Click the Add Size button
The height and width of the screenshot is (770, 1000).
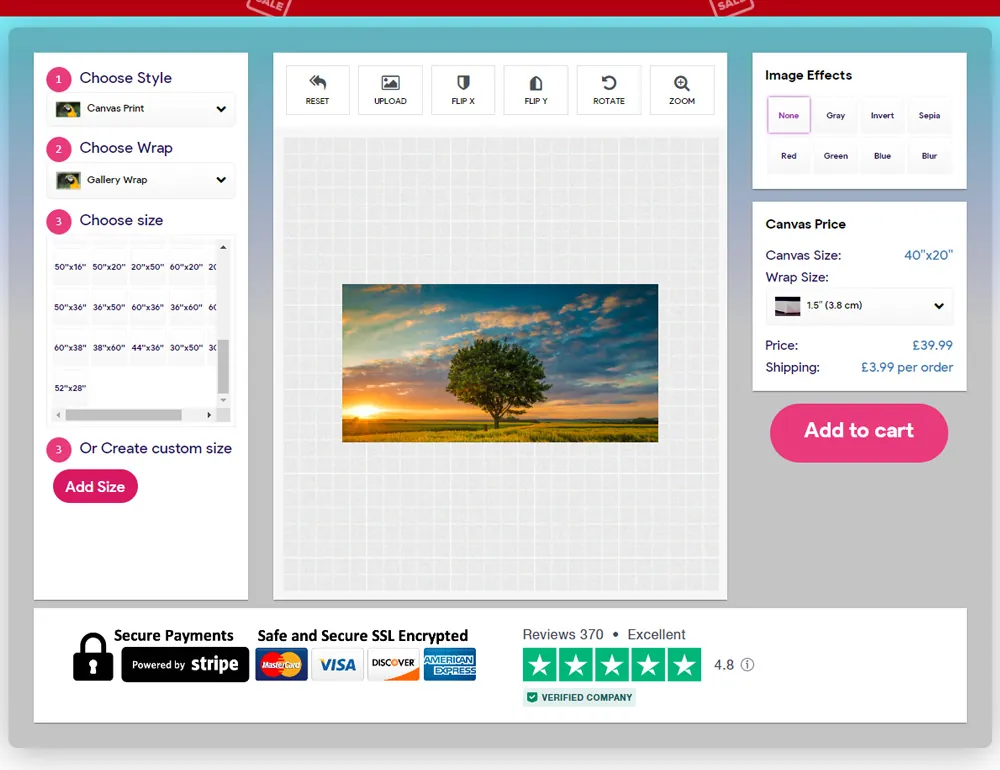(95, 487)
